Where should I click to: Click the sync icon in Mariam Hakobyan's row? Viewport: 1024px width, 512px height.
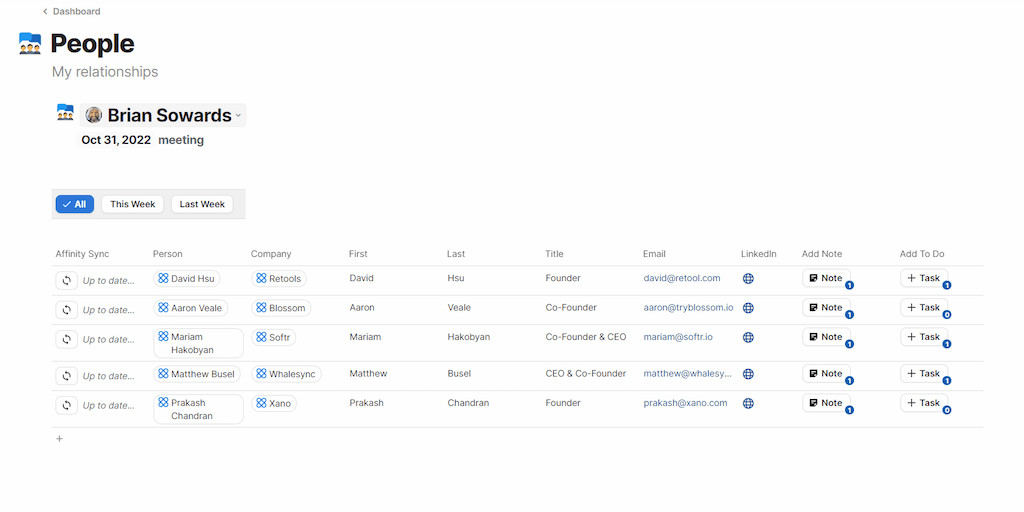point(67,340)
